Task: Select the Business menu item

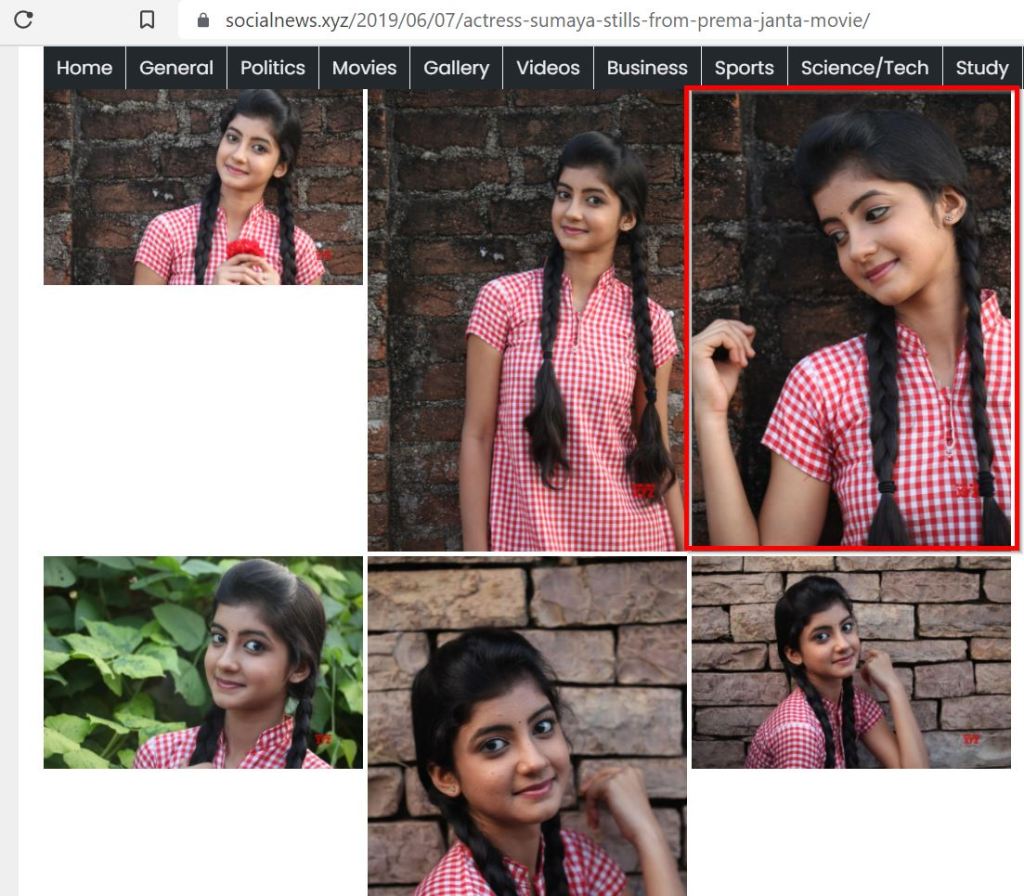Action: pos(647,68)
